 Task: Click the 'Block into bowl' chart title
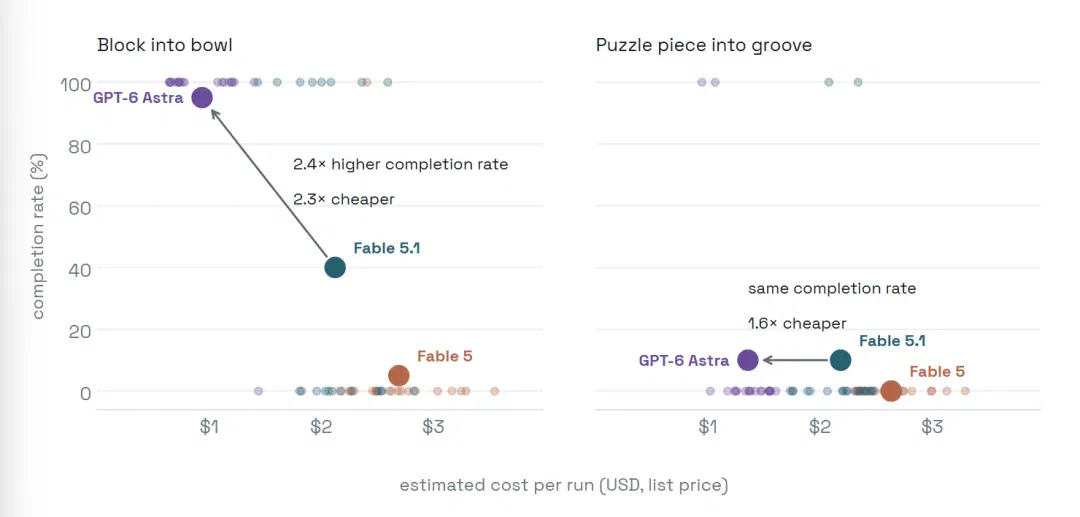tap(165, 45)
